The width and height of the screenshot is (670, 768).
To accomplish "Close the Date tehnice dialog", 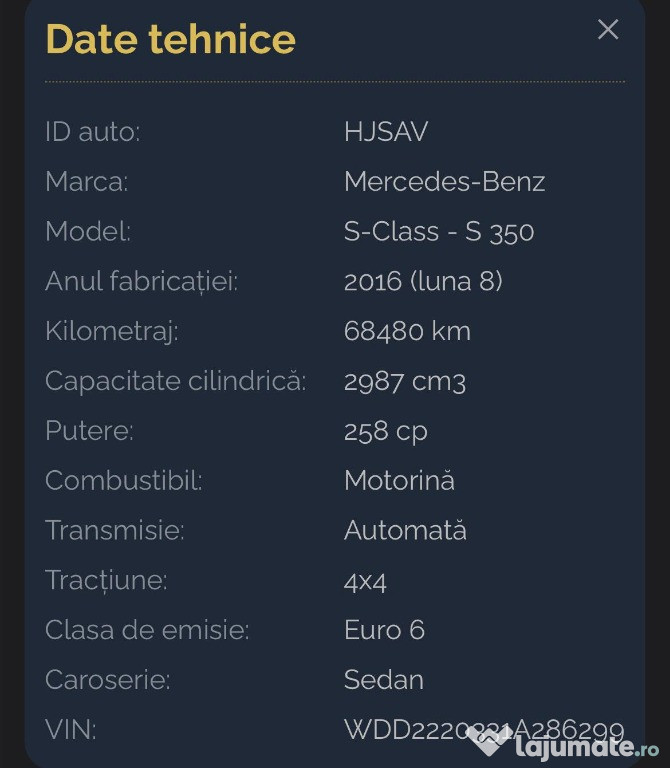I will [608, 30].
